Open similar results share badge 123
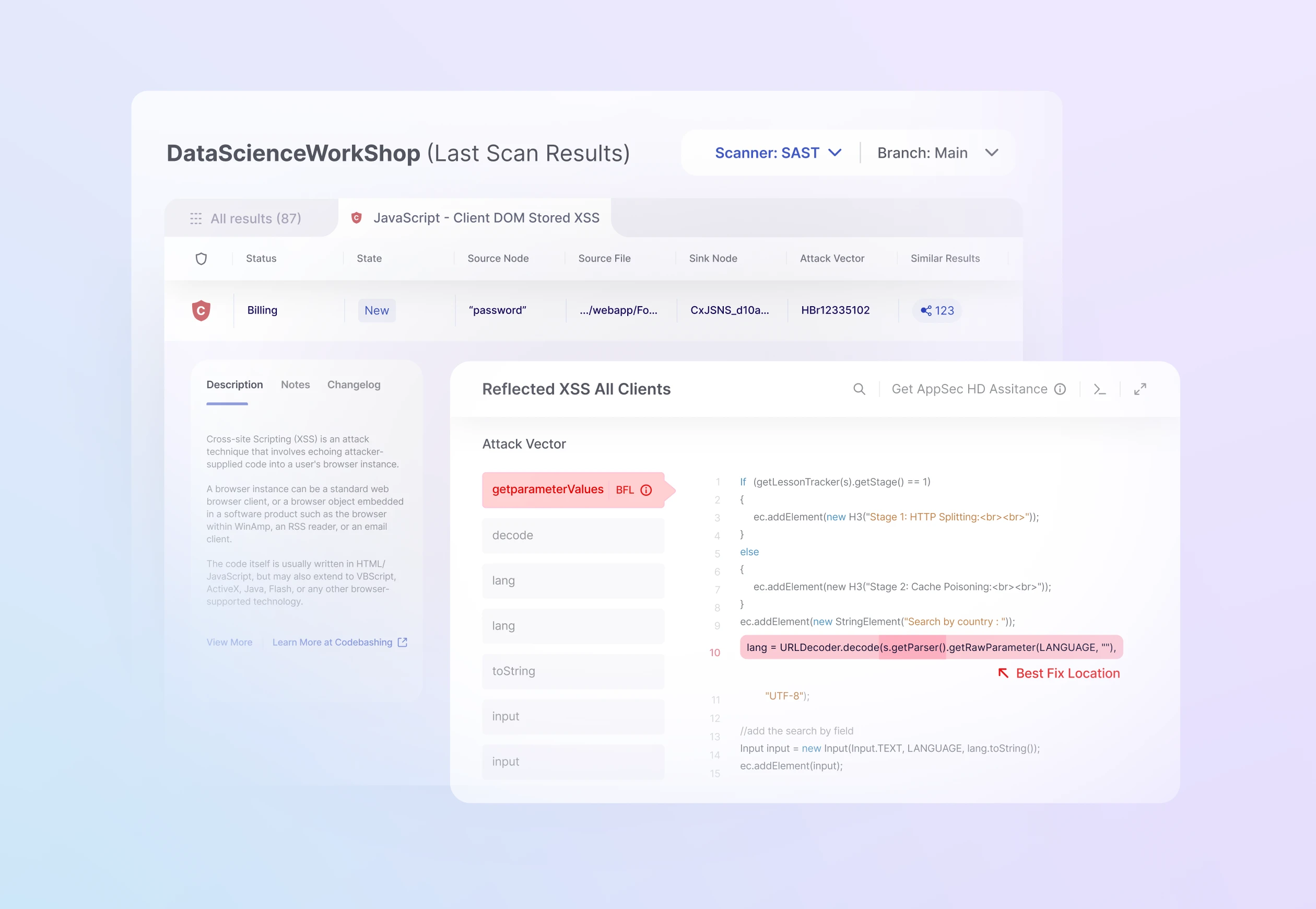Screen dimensions: 1316x909 937,310
